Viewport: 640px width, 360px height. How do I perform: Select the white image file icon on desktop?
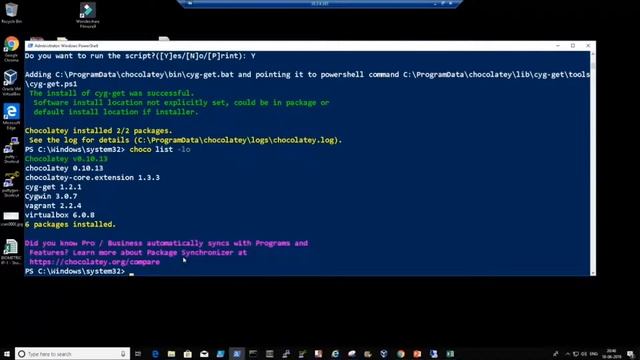click(11, 219)
